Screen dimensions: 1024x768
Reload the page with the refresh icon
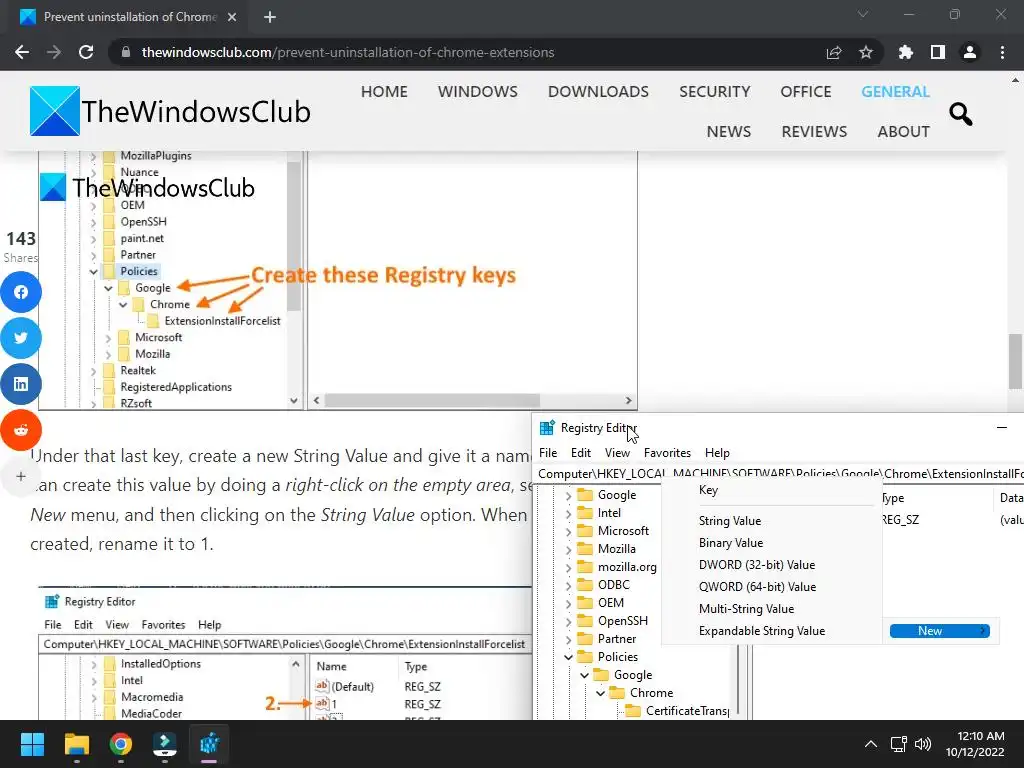tap(86, 52)
